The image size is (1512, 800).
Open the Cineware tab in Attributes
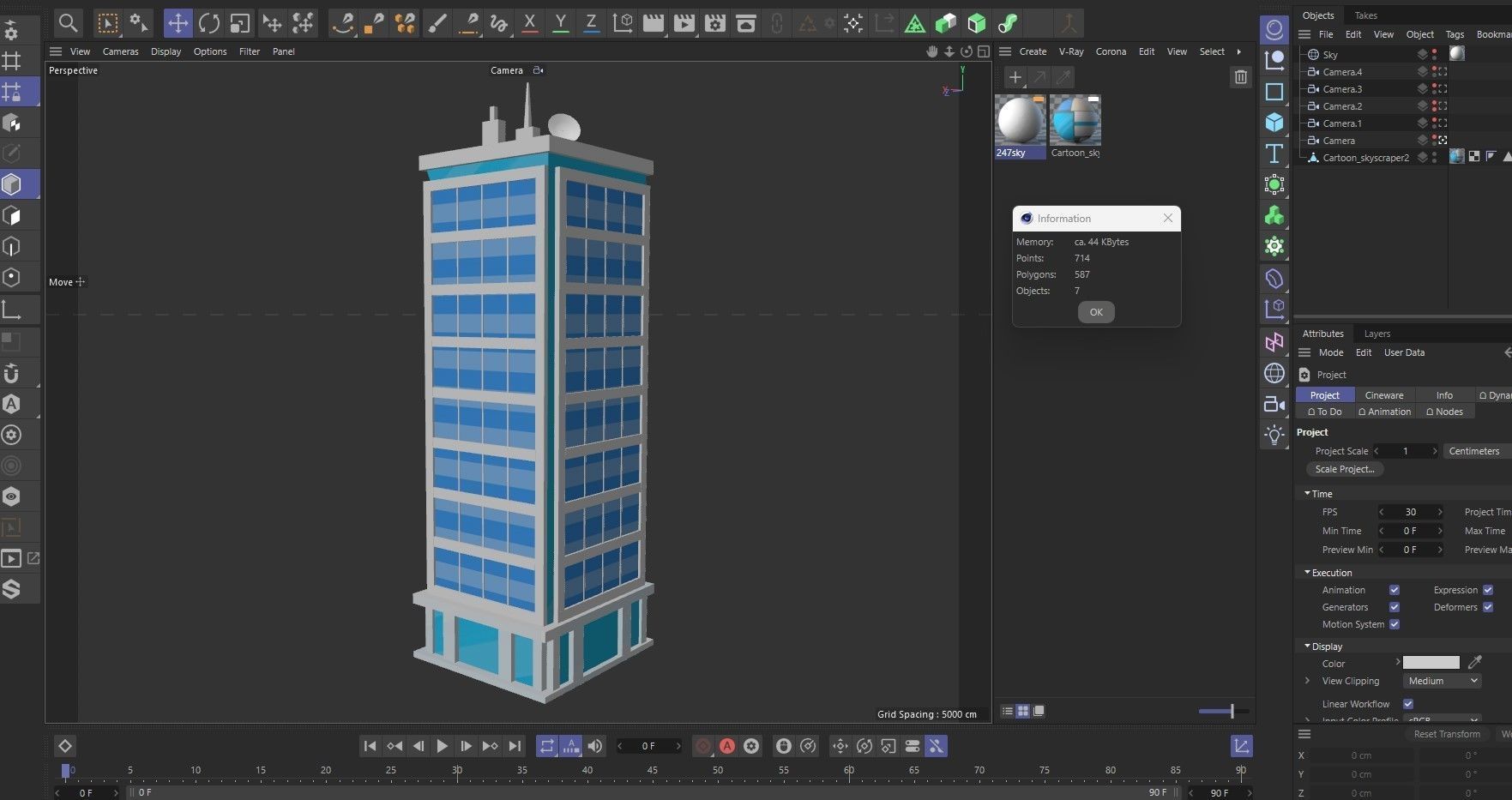click(1384, 395)
